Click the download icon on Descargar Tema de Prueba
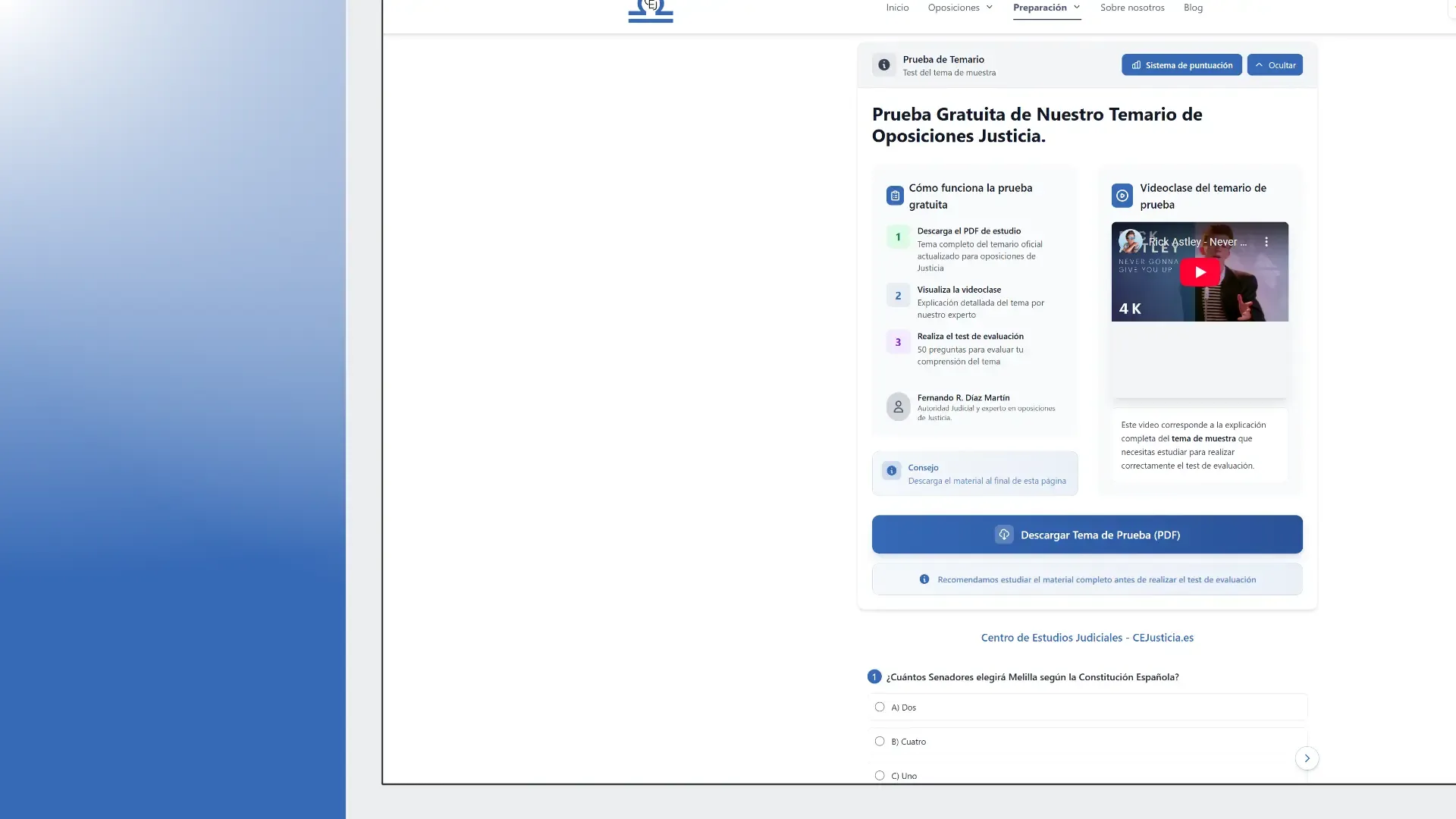The width and height of the screenshot is (1456, 819). (1004, 534)
